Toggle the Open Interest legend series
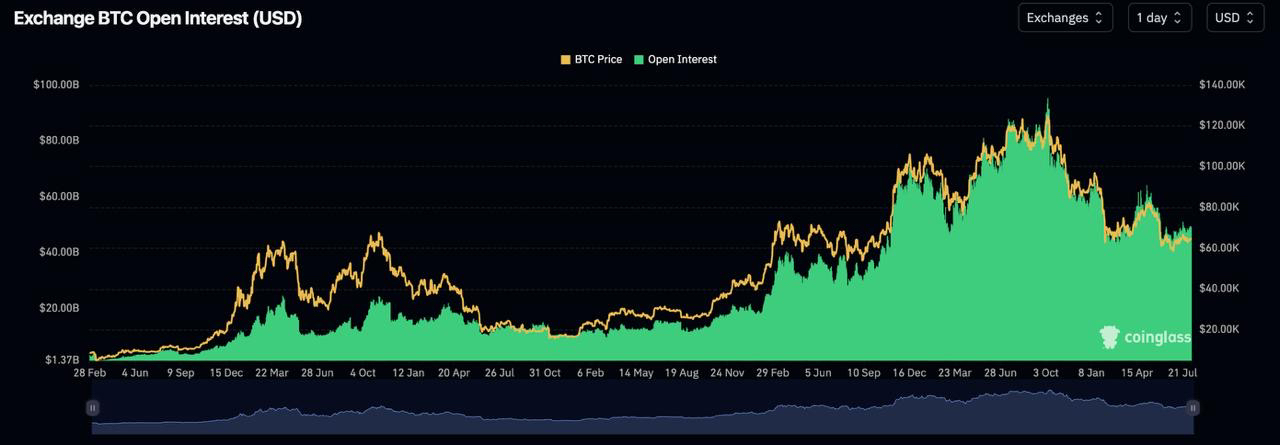The image size is (1280, 445). point(675,59)
